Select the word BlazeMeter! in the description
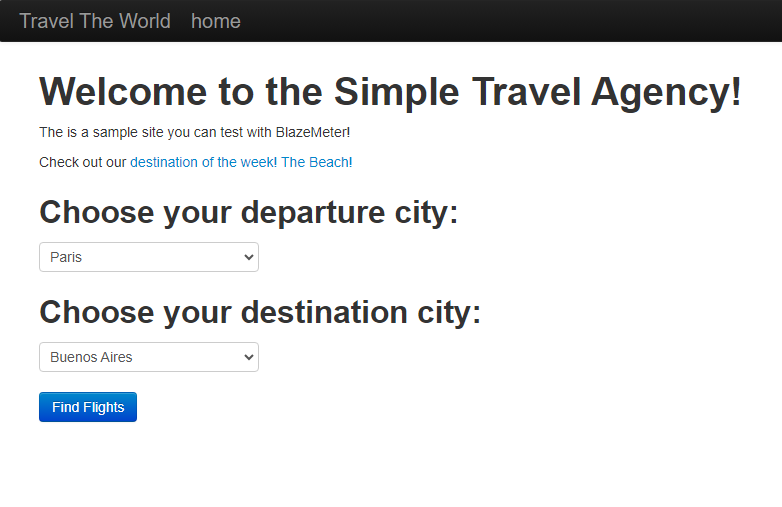782x507 pixels. point(313,132)
